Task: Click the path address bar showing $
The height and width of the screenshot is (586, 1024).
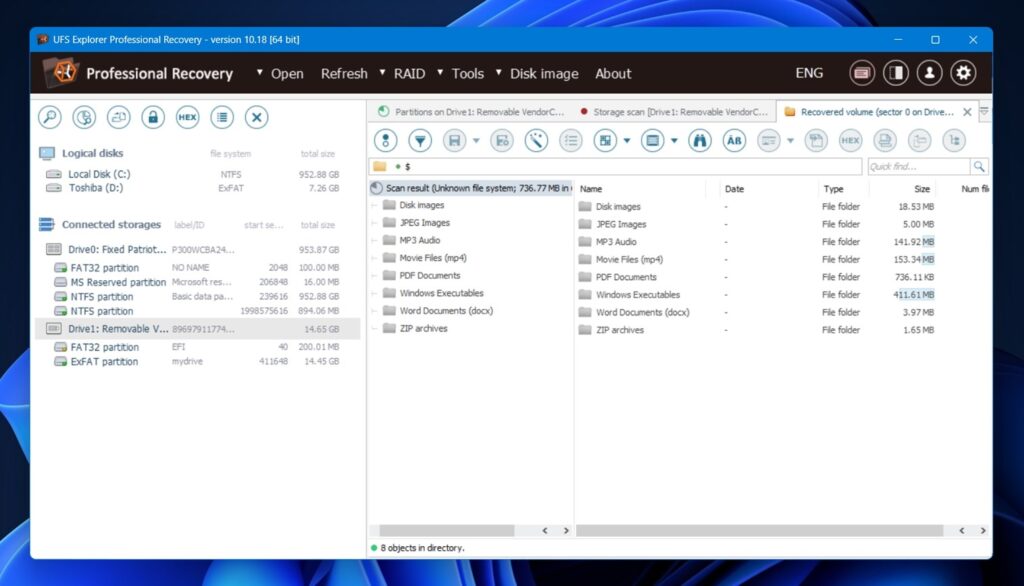Action: [616, 167]
